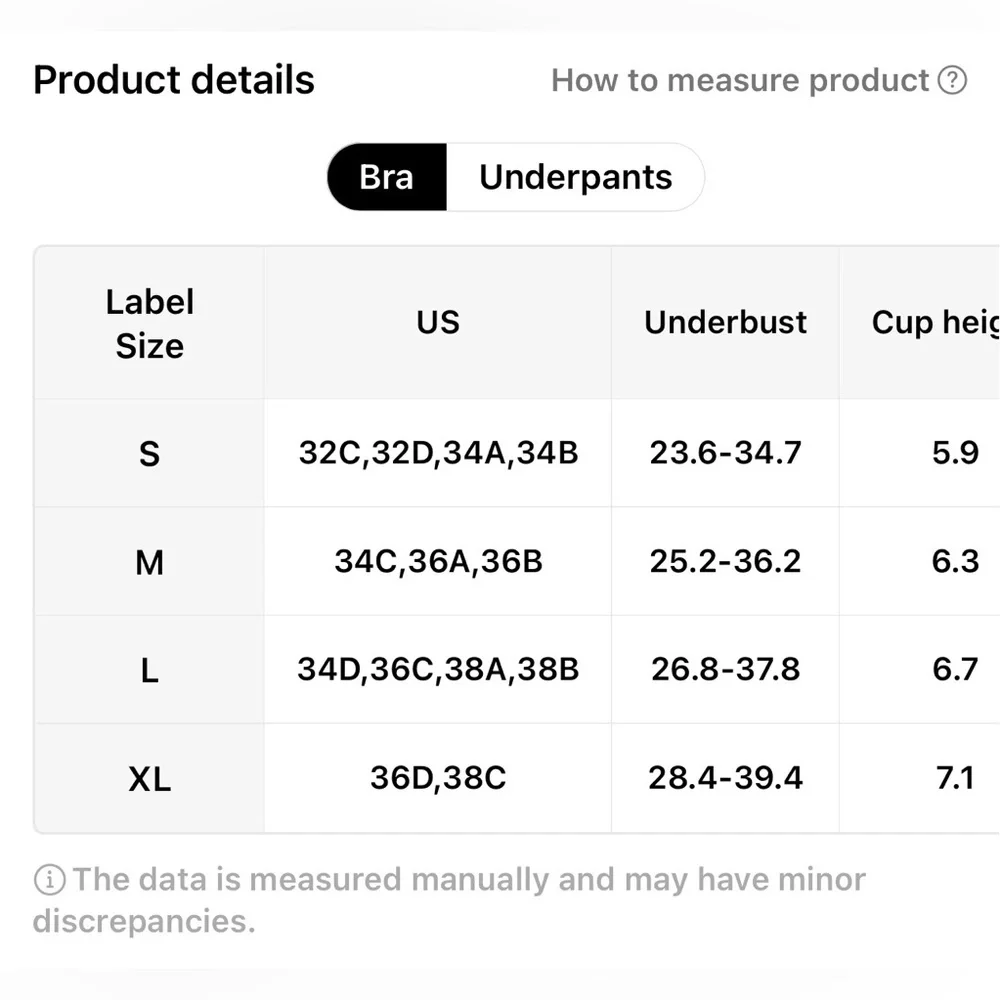This screenshot has height=1000, width=1000.
Task: Select the Bra toggle option
Action: coord(386,177)
